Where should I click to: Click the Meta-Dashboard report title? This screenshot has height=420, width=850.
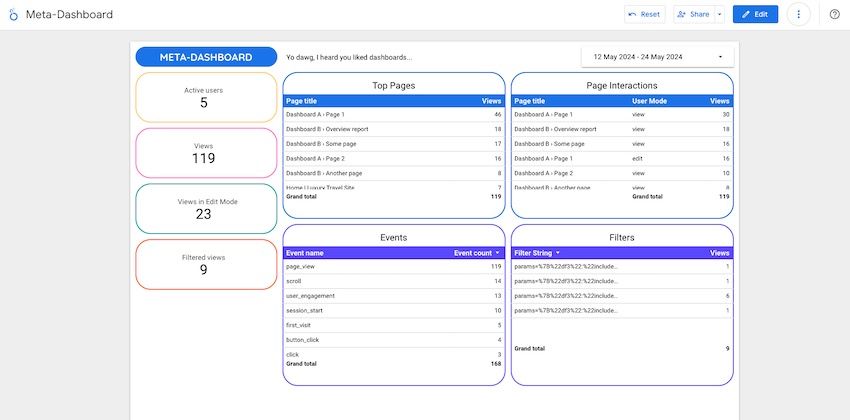69,15
